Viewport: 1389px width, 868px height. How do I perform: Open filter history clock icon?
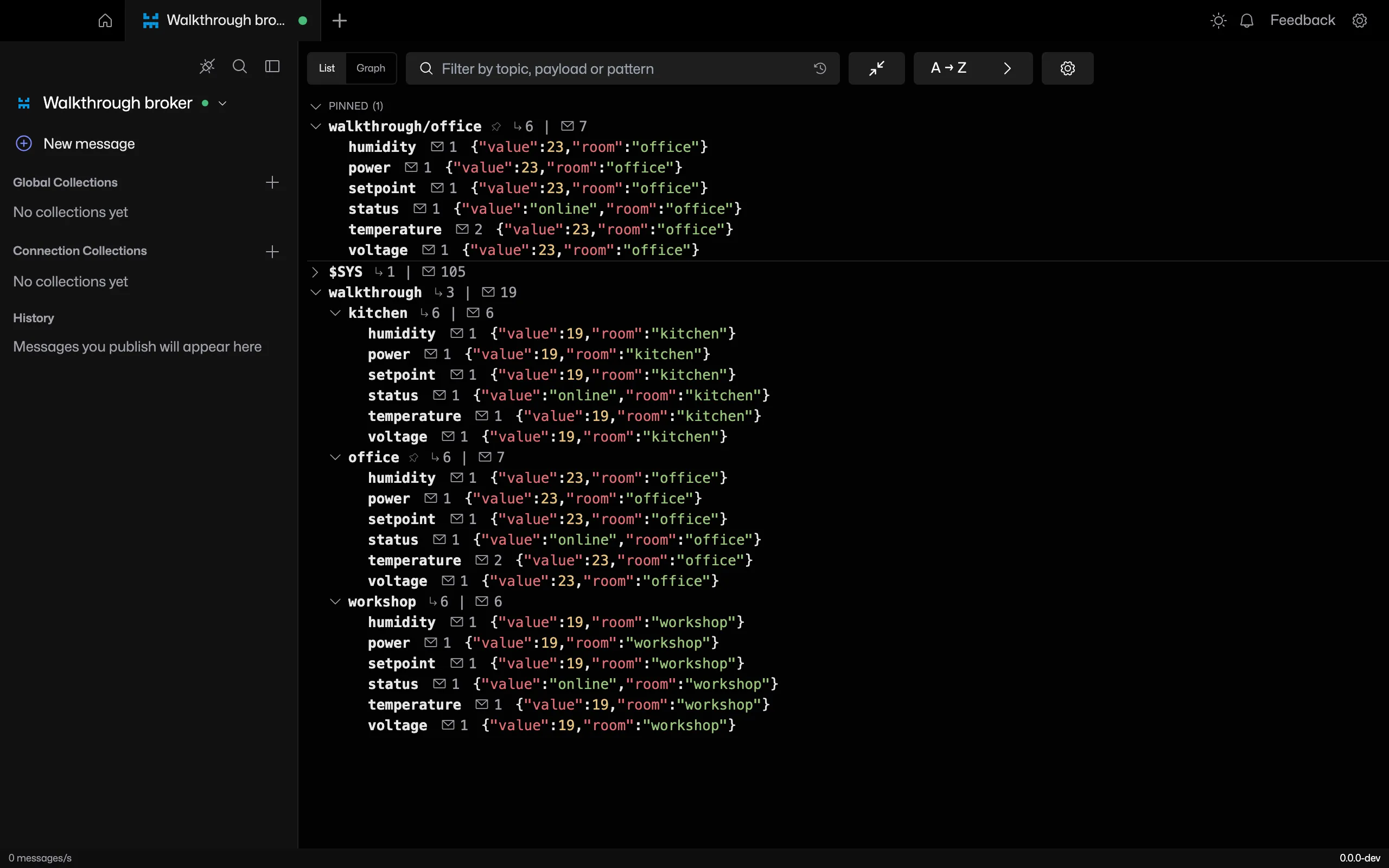point(820,68)
